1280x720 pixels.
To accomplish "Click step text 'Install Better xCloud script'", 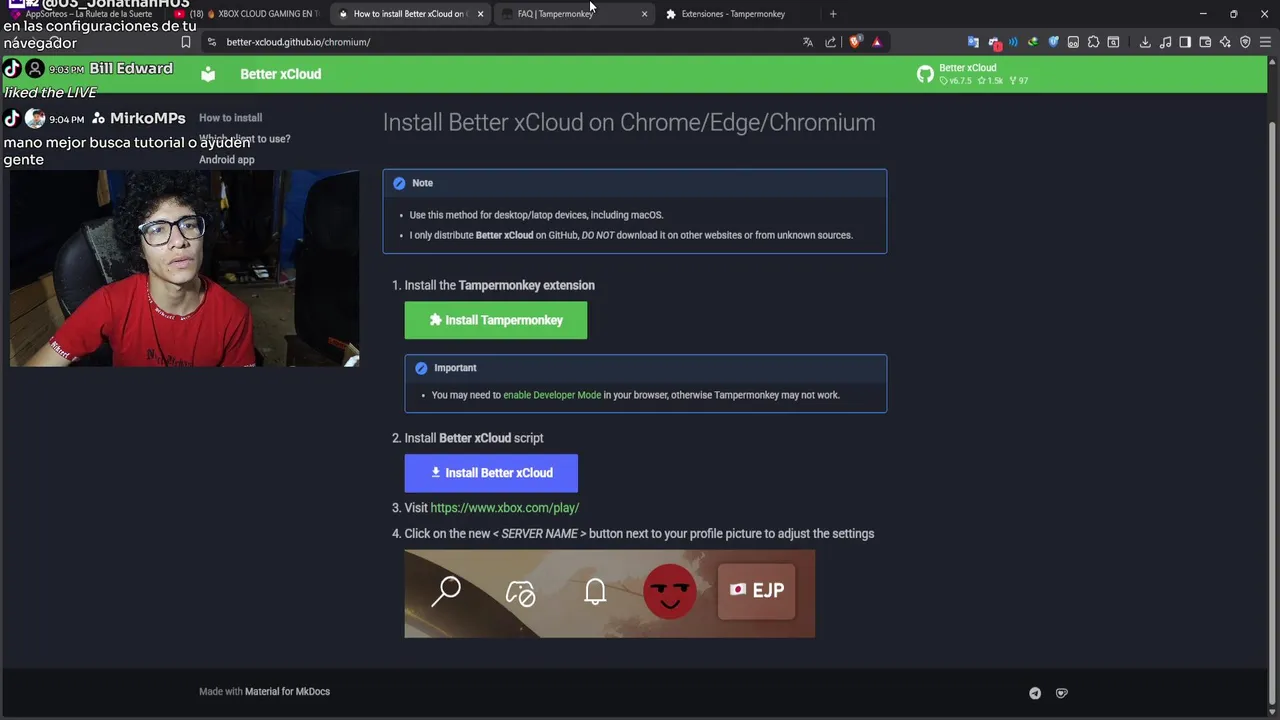I will [474, 438].
